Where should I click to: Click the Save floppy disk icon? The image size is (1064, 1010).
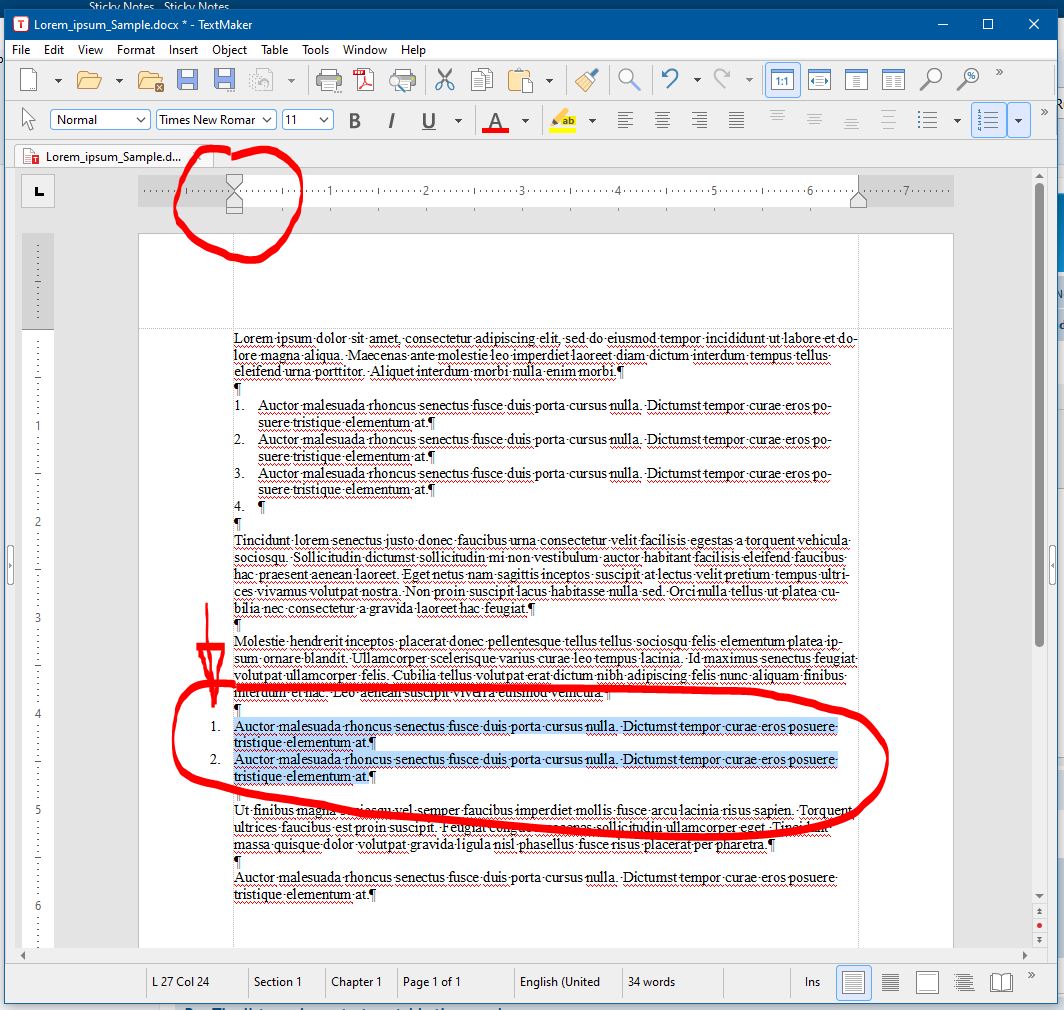(x=187, y=80)
